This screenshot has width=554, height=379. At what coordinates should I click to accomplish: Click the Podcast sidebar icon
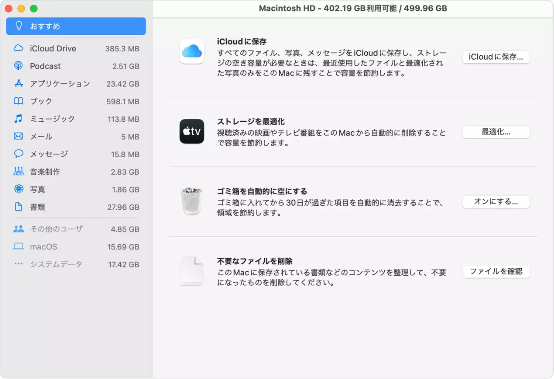(x=18, y=66)
